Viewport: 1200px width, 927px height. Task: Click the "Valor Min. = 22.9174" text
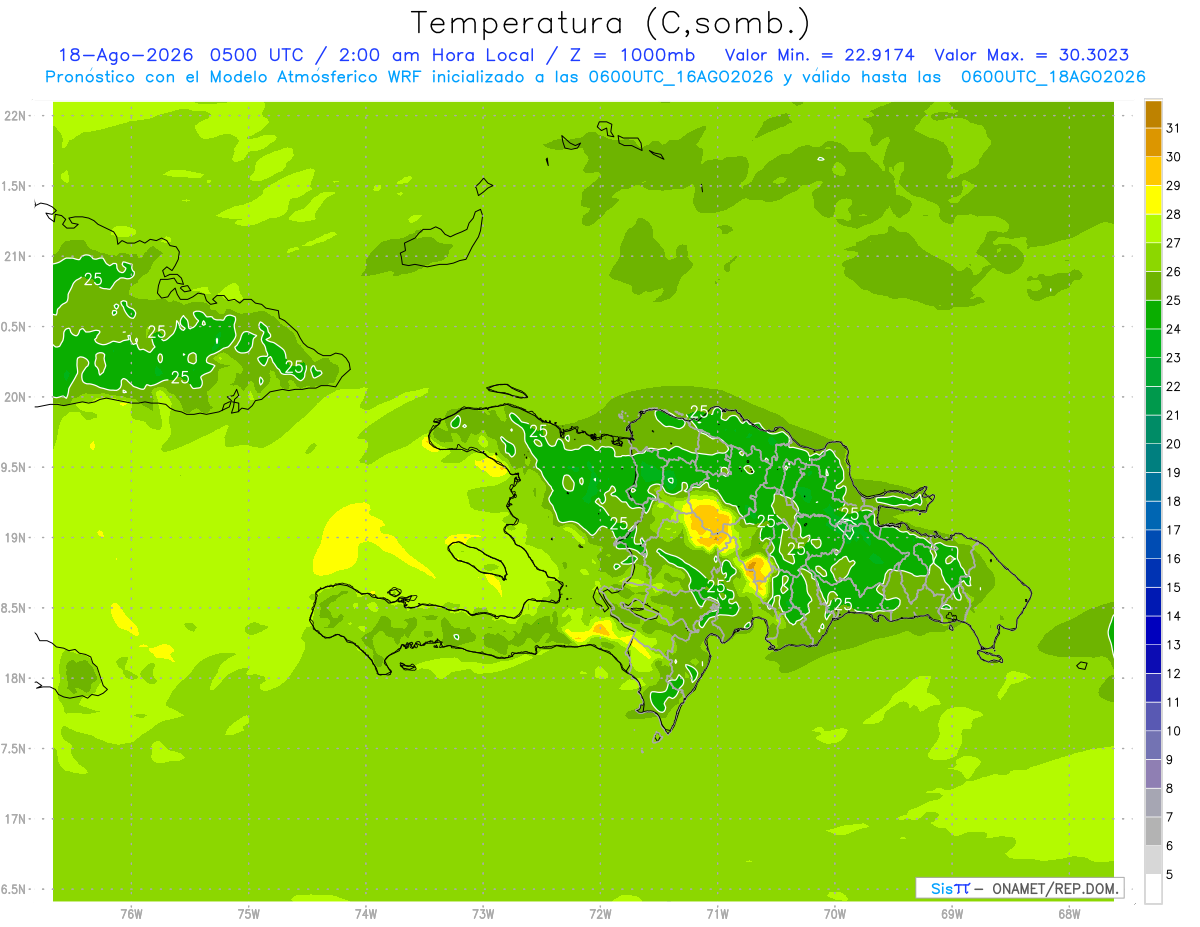[820, 55]
